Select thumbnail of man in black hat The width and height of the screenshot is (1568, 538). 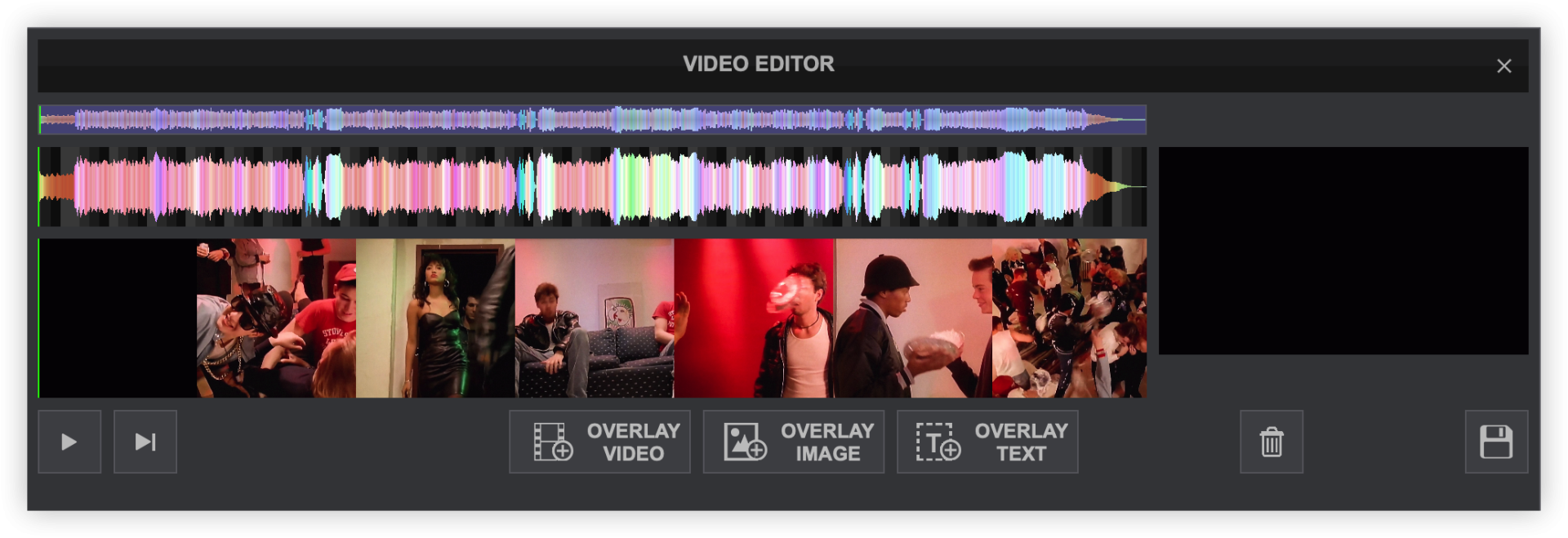point(913,318)
